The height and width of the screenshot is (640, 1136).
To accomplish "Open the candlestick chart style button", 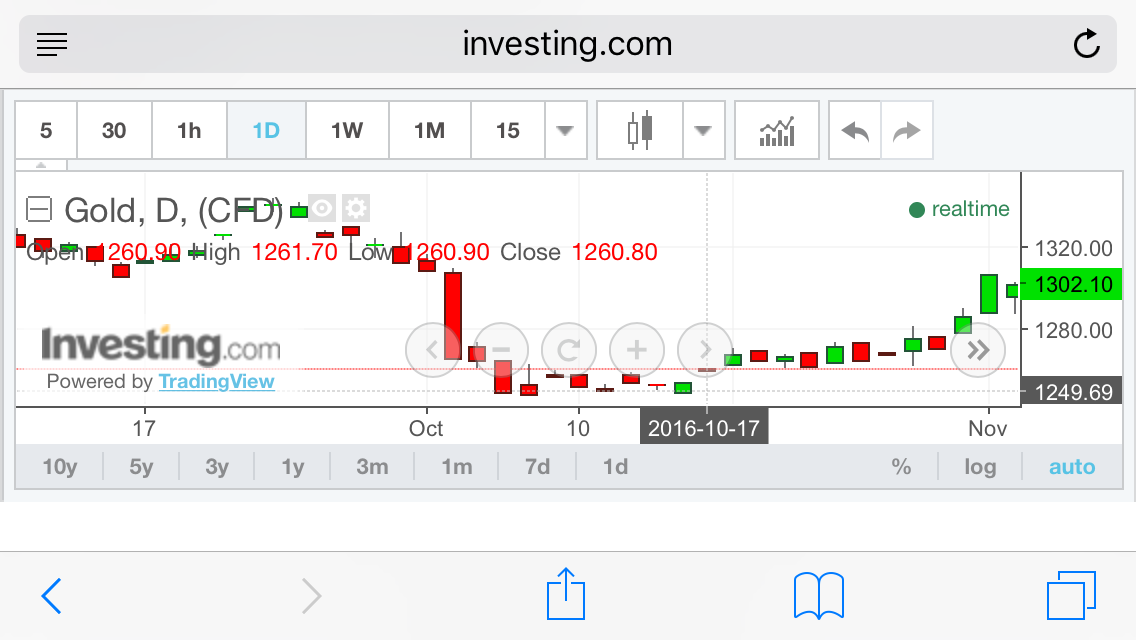I will 640,130.
